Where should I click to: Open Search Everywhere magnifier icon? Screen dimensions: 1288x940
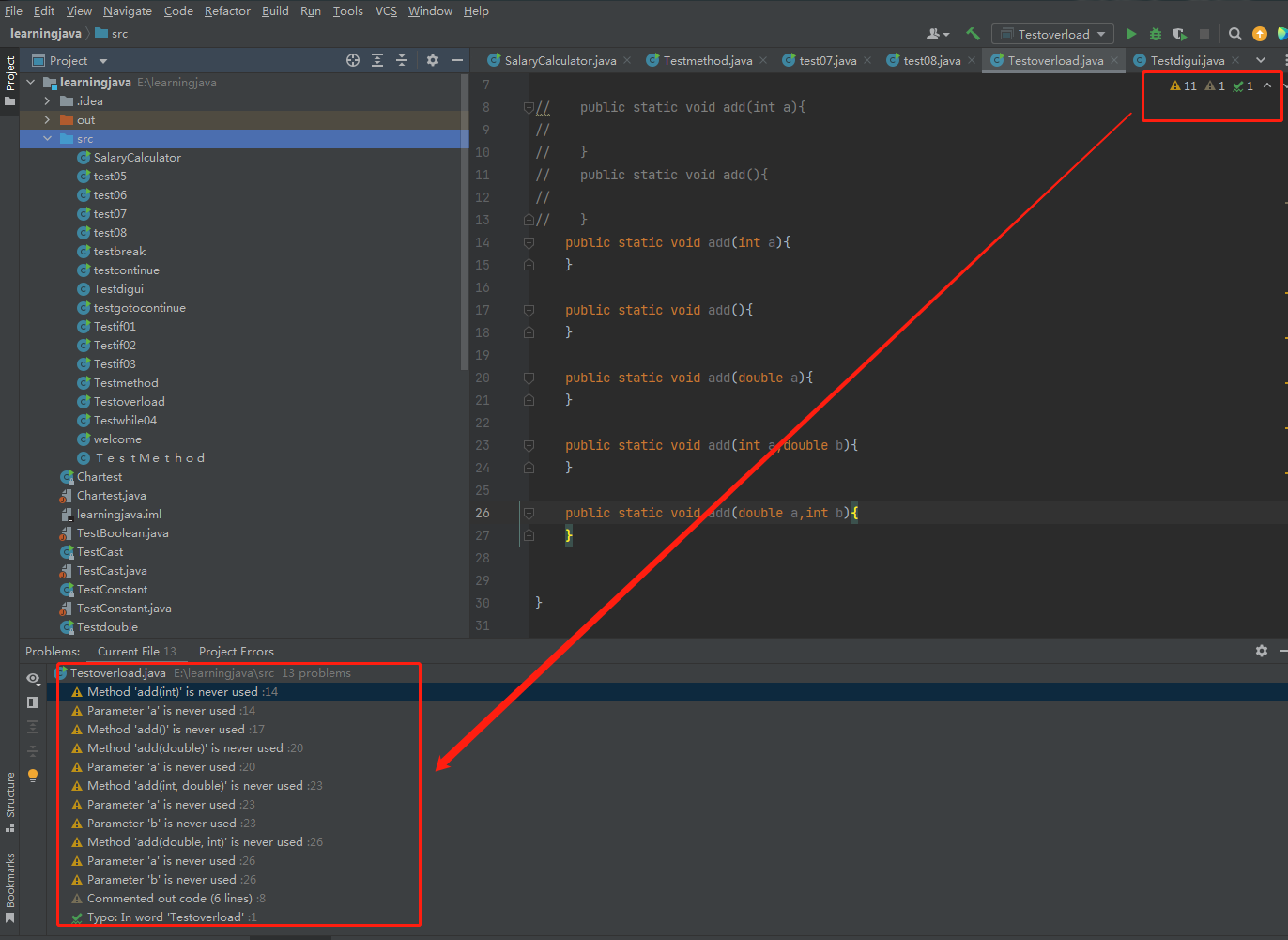coord(1235,34)
